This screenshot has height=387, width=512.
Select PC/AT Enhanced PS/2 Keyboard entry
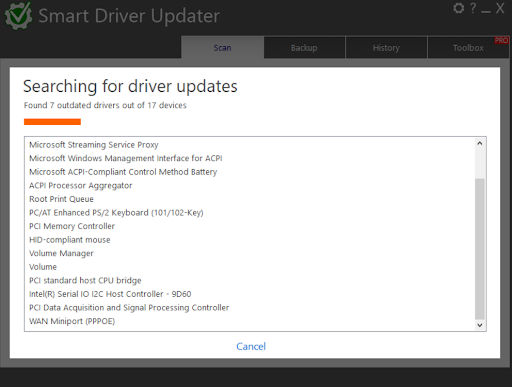(x=116, y=213)
